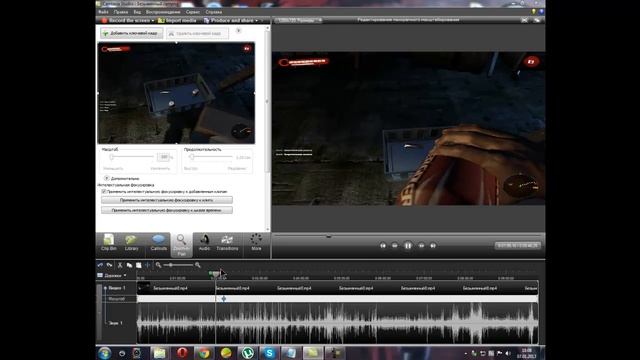The image size is (640, 360).
Task: Expand the Produce and share dropdown arrow
Action: [257, 20]
